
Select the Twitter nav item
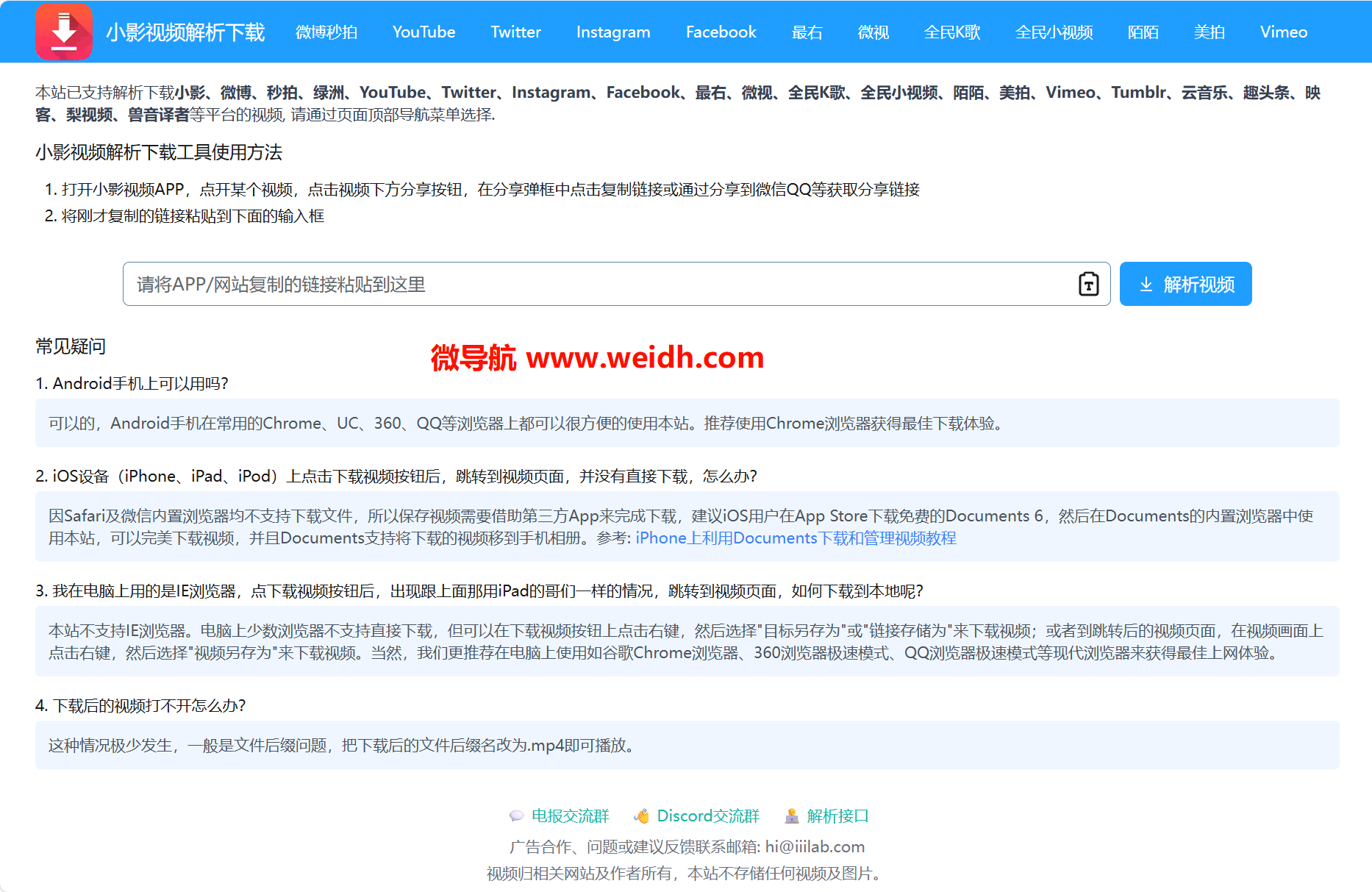coord(516,32)
